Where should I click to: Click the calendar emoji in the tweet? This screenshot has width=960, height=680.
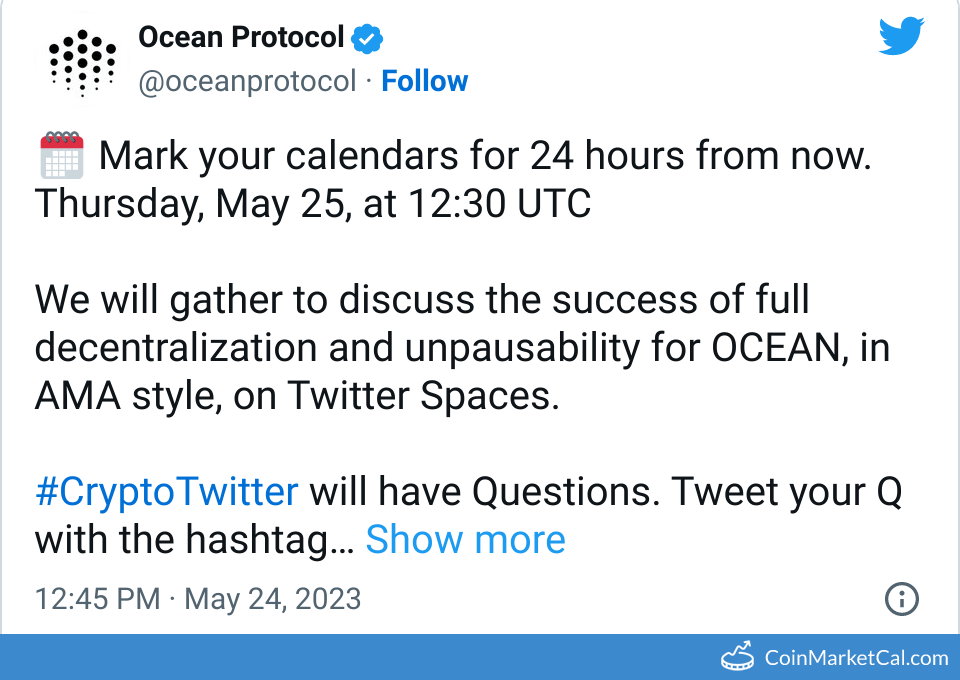click(61, 156)
